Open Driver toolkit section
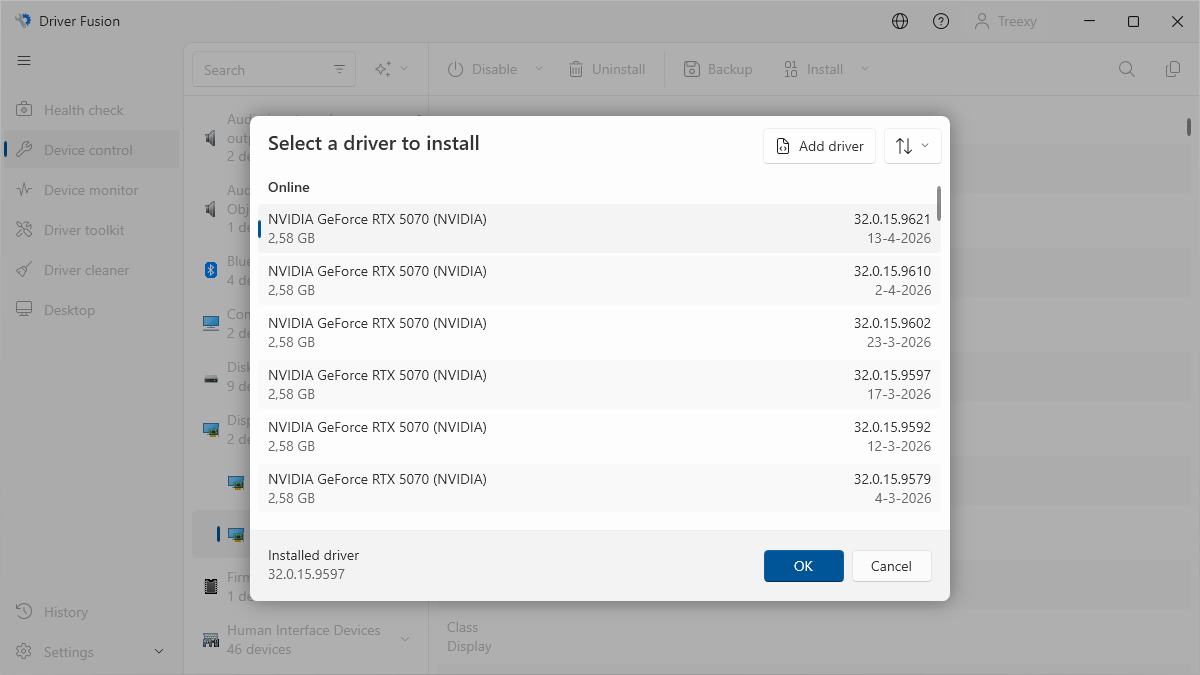The image size is (1200, 675). [84, 230]
